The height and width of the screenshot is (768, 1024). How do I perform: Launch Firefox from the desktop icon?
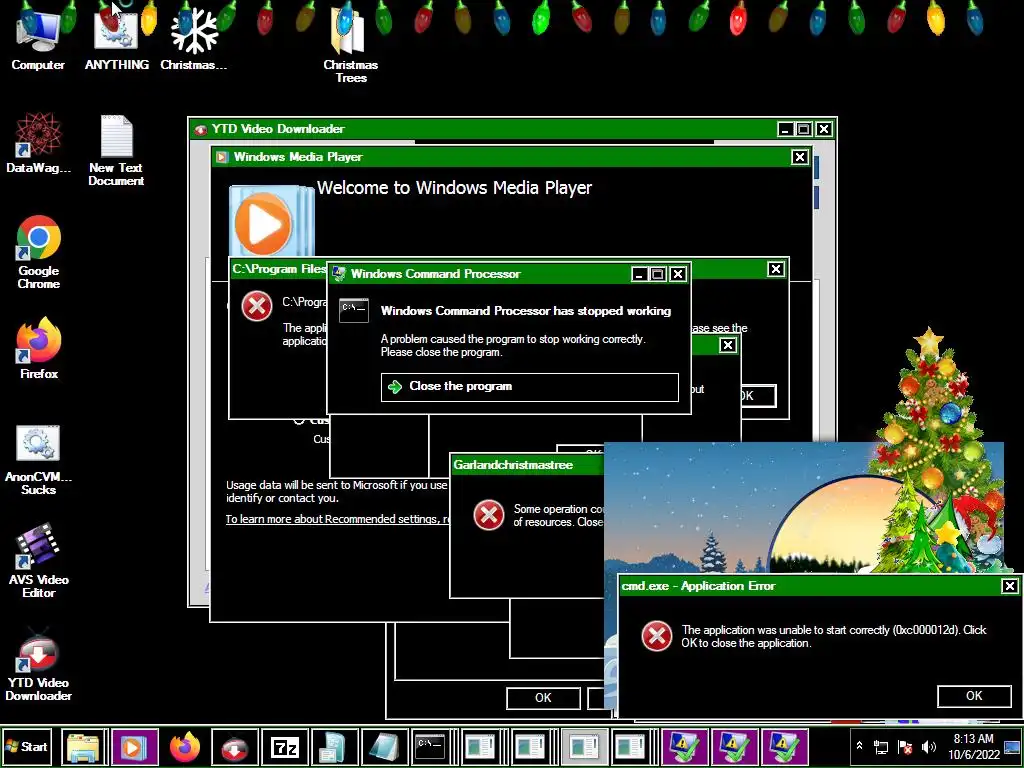(39, 349)
